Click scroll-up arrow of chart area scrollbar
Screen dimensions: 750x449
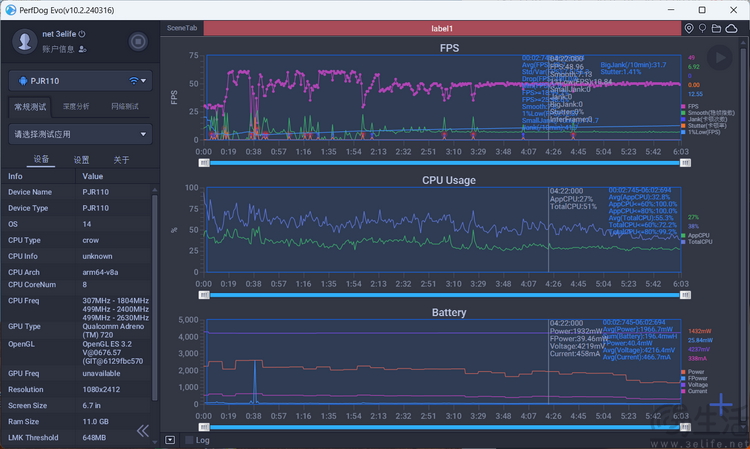[743, 43]
